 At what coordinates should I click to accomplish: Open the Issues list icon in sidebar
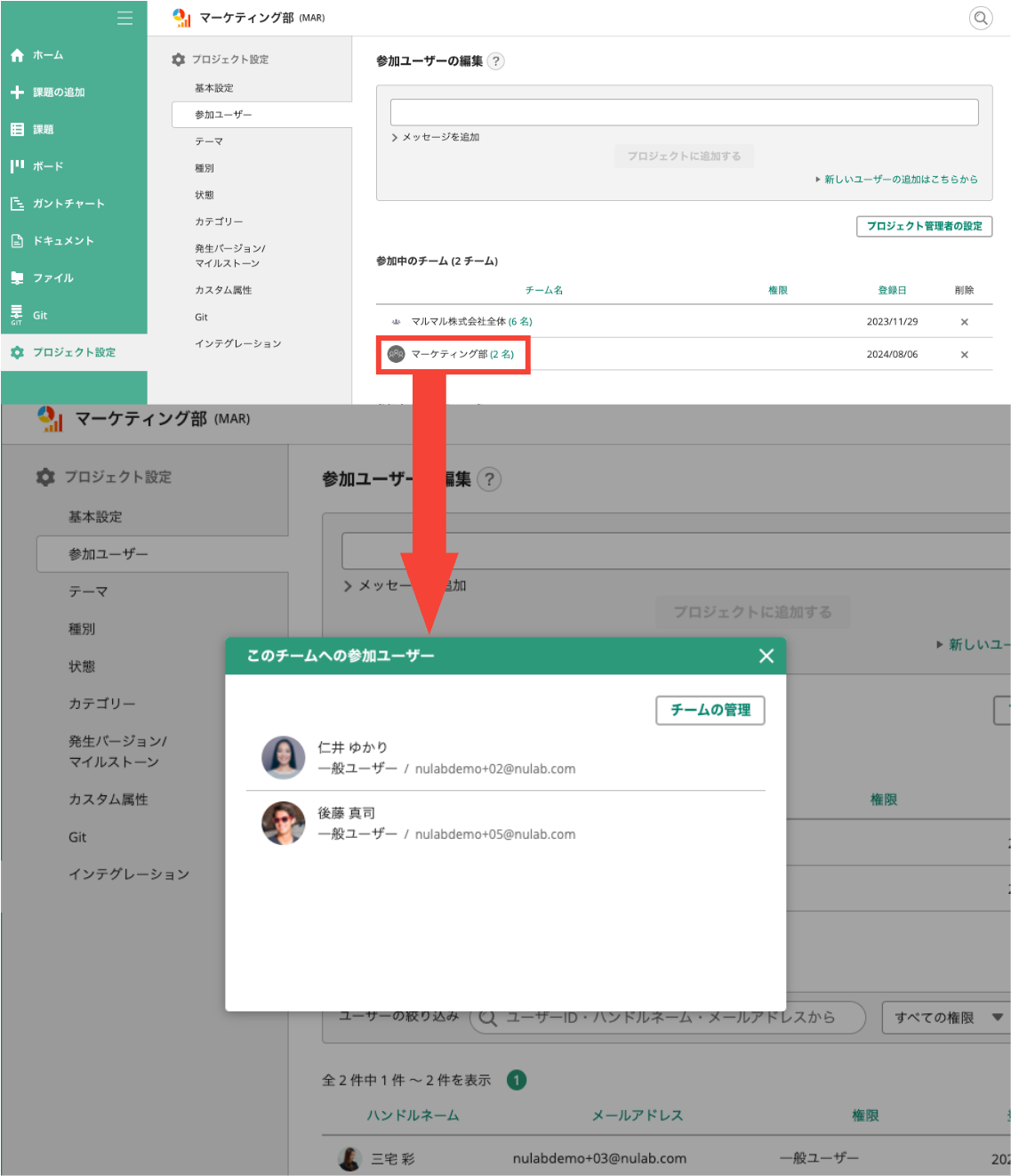(17, 130)
